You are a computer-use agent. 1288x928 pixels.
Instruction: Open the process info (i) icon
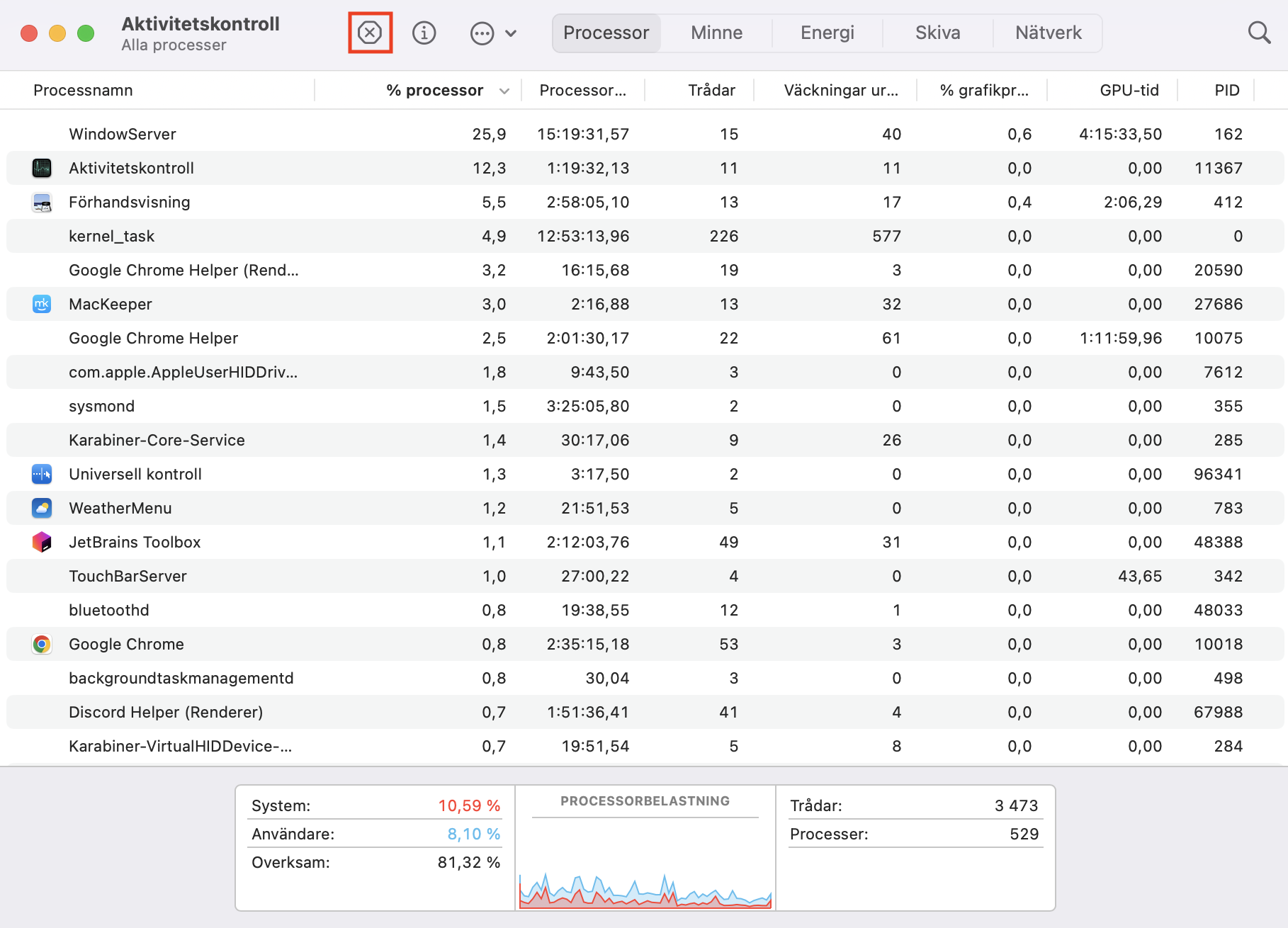coord(424,33)
